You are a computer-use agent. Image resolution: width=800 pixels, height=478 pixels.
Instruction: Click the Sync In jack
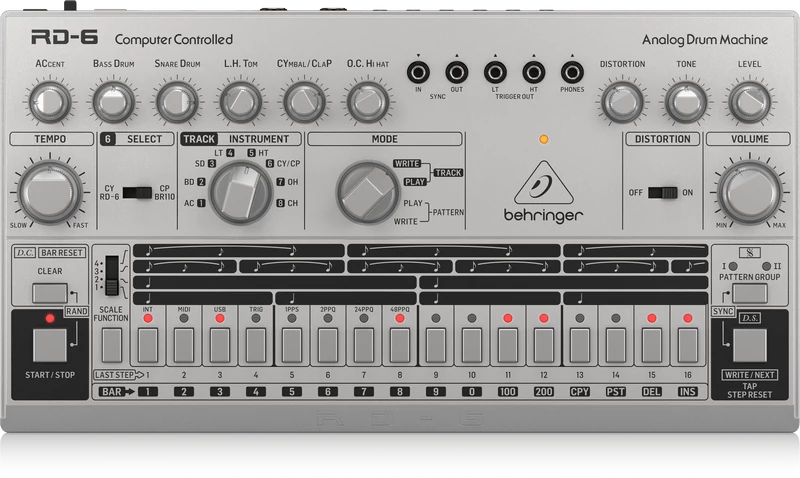(418, 73)
